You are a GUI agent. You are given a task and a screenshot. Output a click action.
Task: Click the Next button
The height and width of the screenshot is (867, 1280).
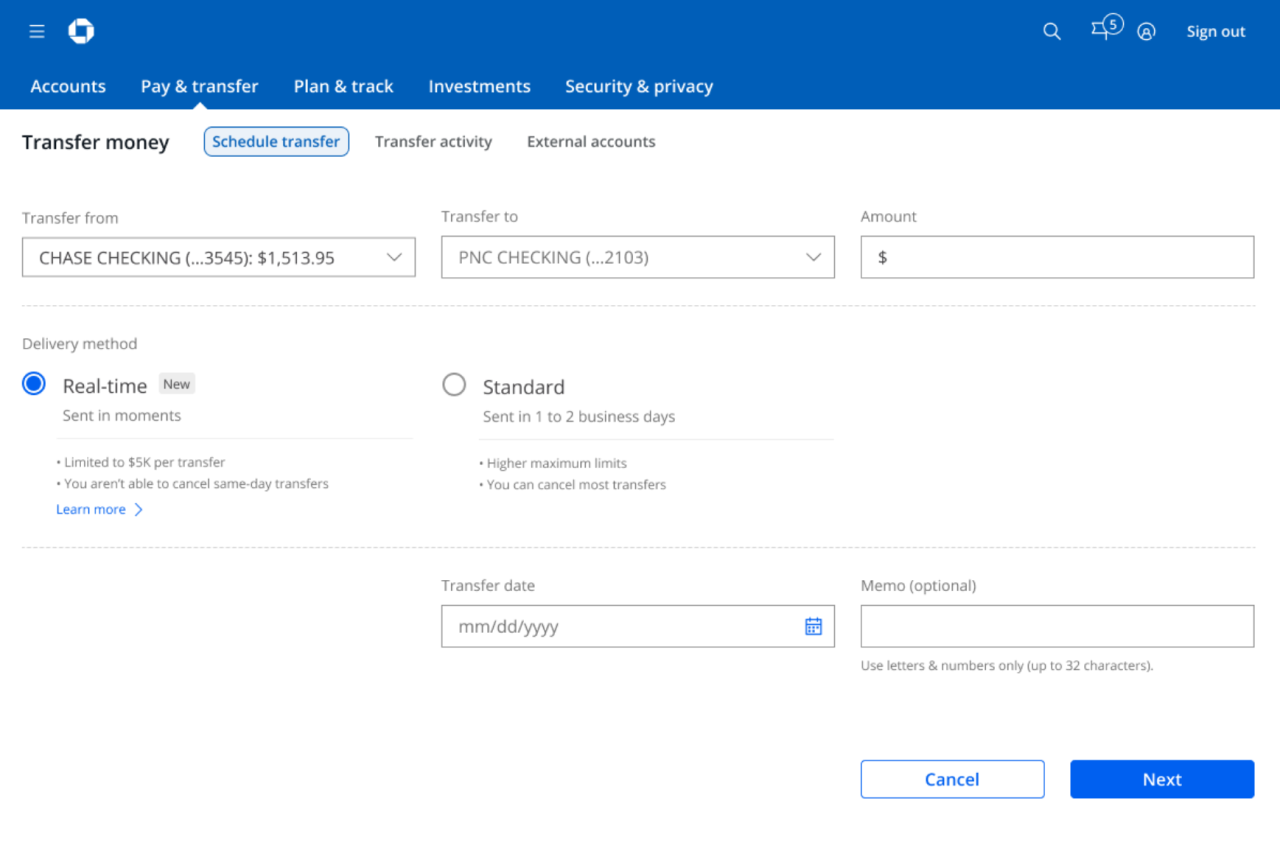click(1162, 779)
